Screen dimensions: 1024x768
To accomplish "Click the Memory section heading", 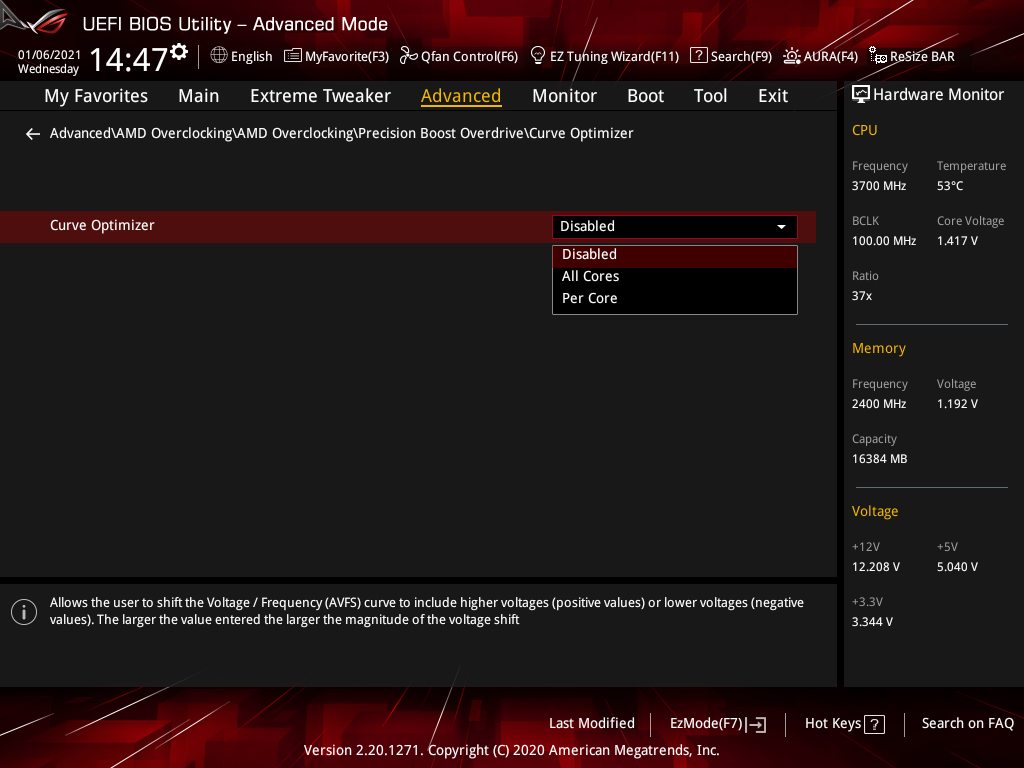I will (x=878, y=349).
